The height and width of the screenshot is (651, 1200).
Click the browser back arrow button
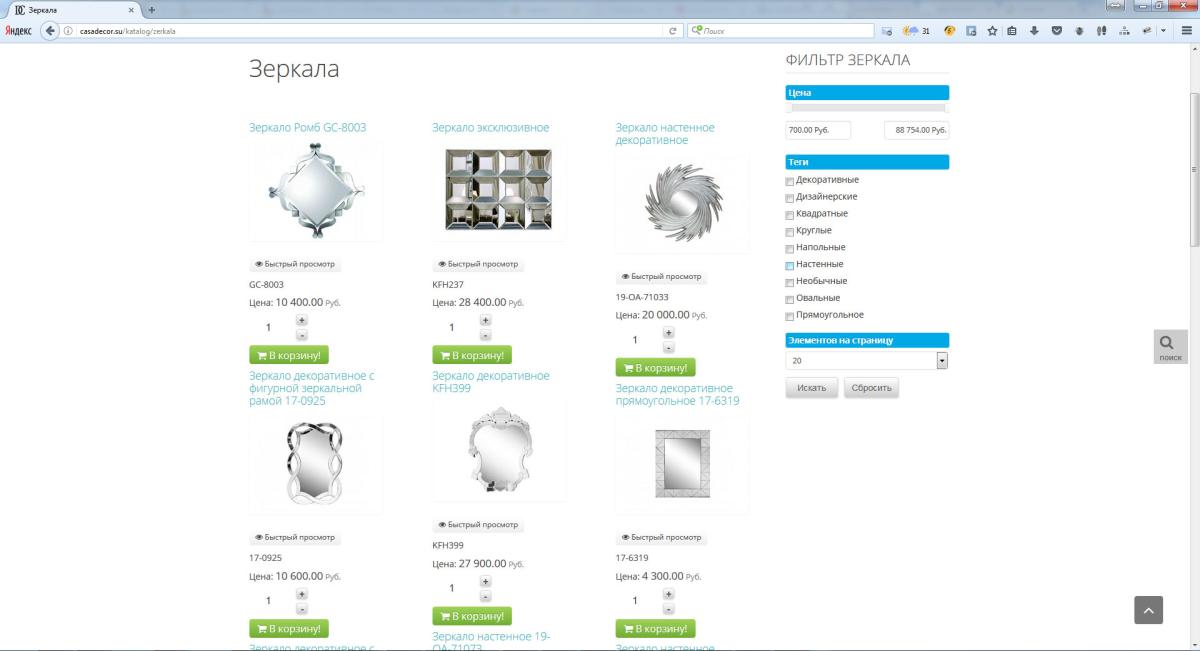tap(50, 31)
